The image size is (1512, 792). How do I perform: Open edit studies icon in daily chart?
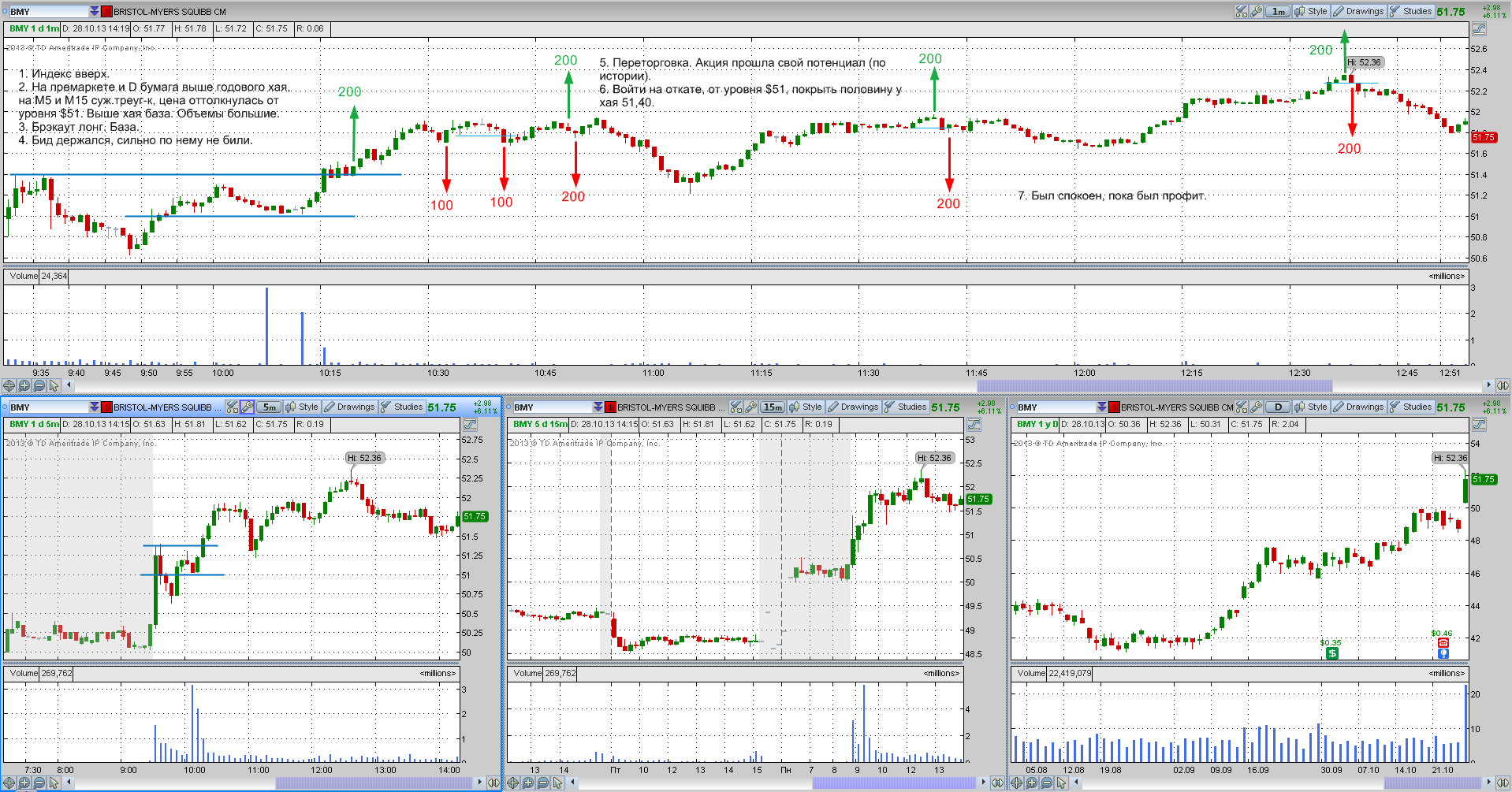pyautogui.click(x=1241, y=407)
